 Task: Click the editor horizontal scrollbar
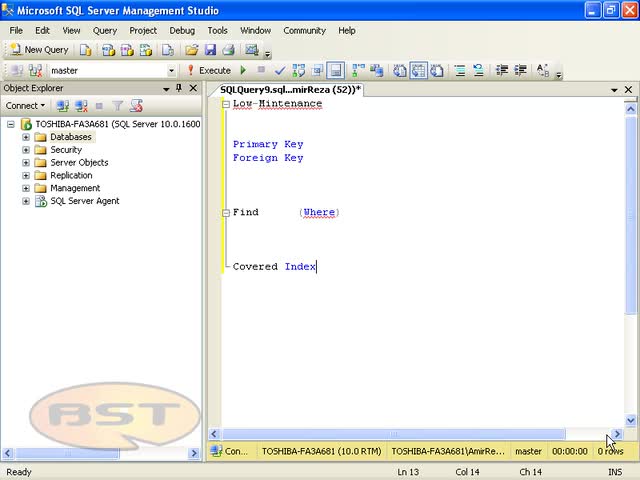click(393, 434)
